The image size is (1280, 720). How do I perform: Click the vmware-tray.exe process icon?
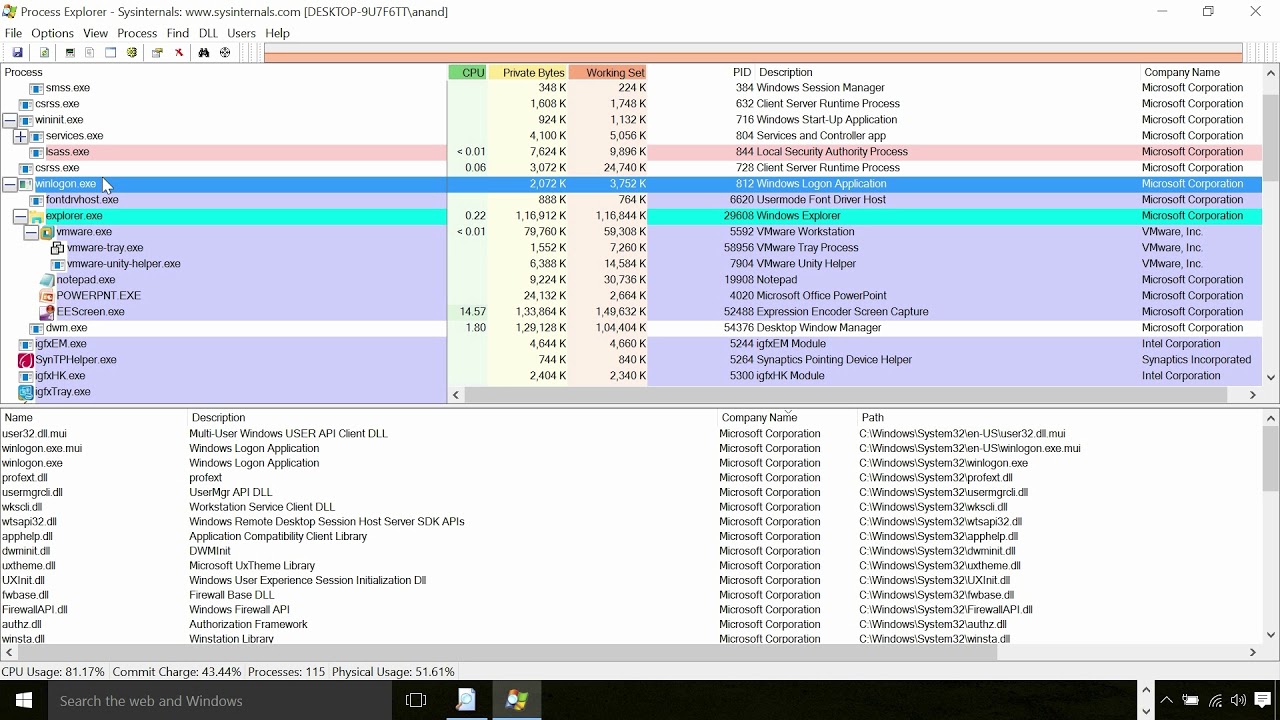tap(58, 248)
